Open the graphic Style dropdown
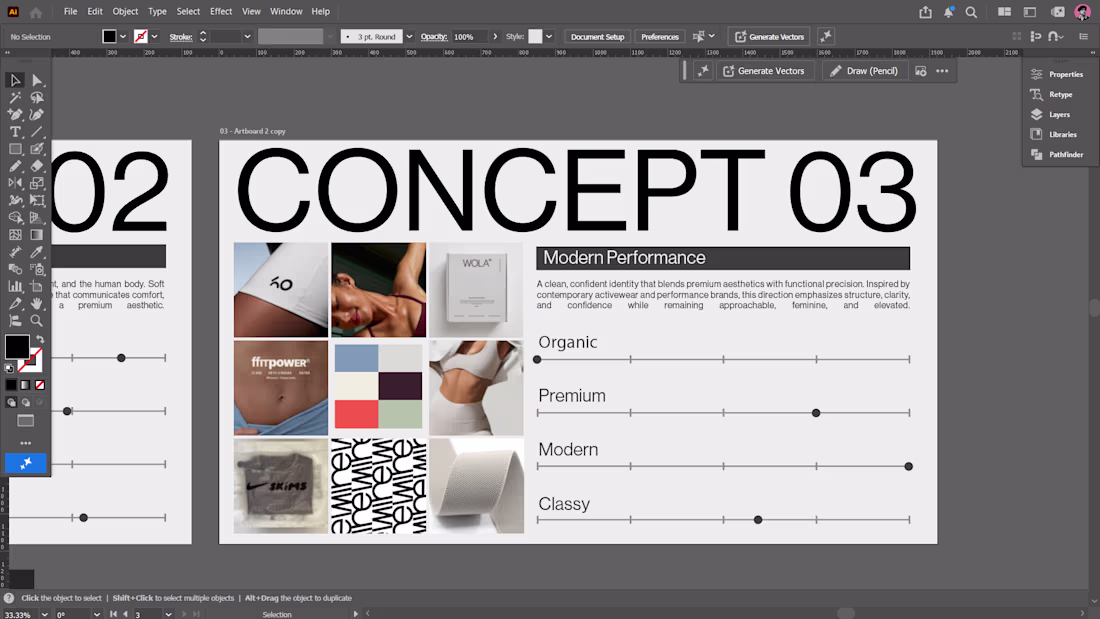This screenshot has height=619, width=1100. point(549,36)
